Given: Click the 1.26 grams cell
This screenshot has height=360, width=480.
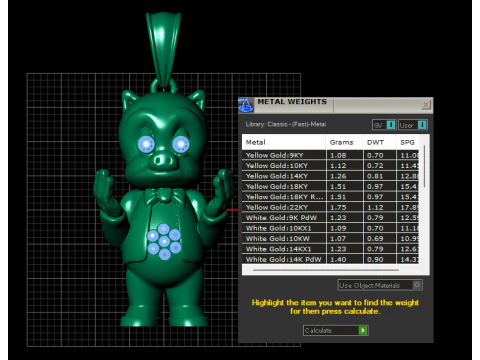Looking at the screenshot, I should (x=345, y=176).
